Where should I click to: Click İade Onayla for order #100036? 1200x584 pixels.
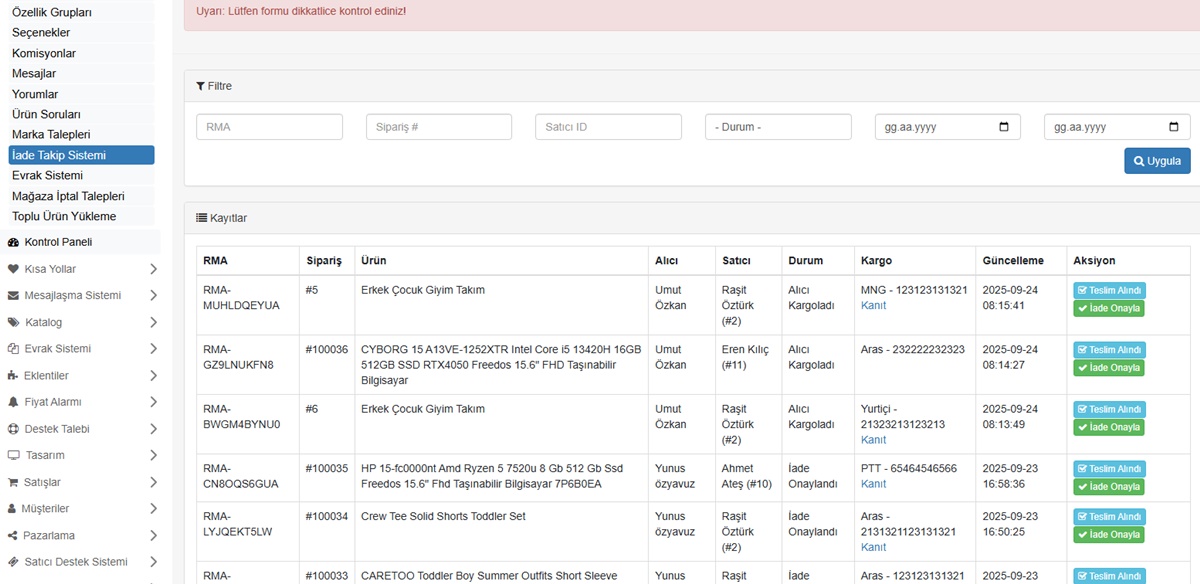pyautogui.click(x=1108, y=368)
